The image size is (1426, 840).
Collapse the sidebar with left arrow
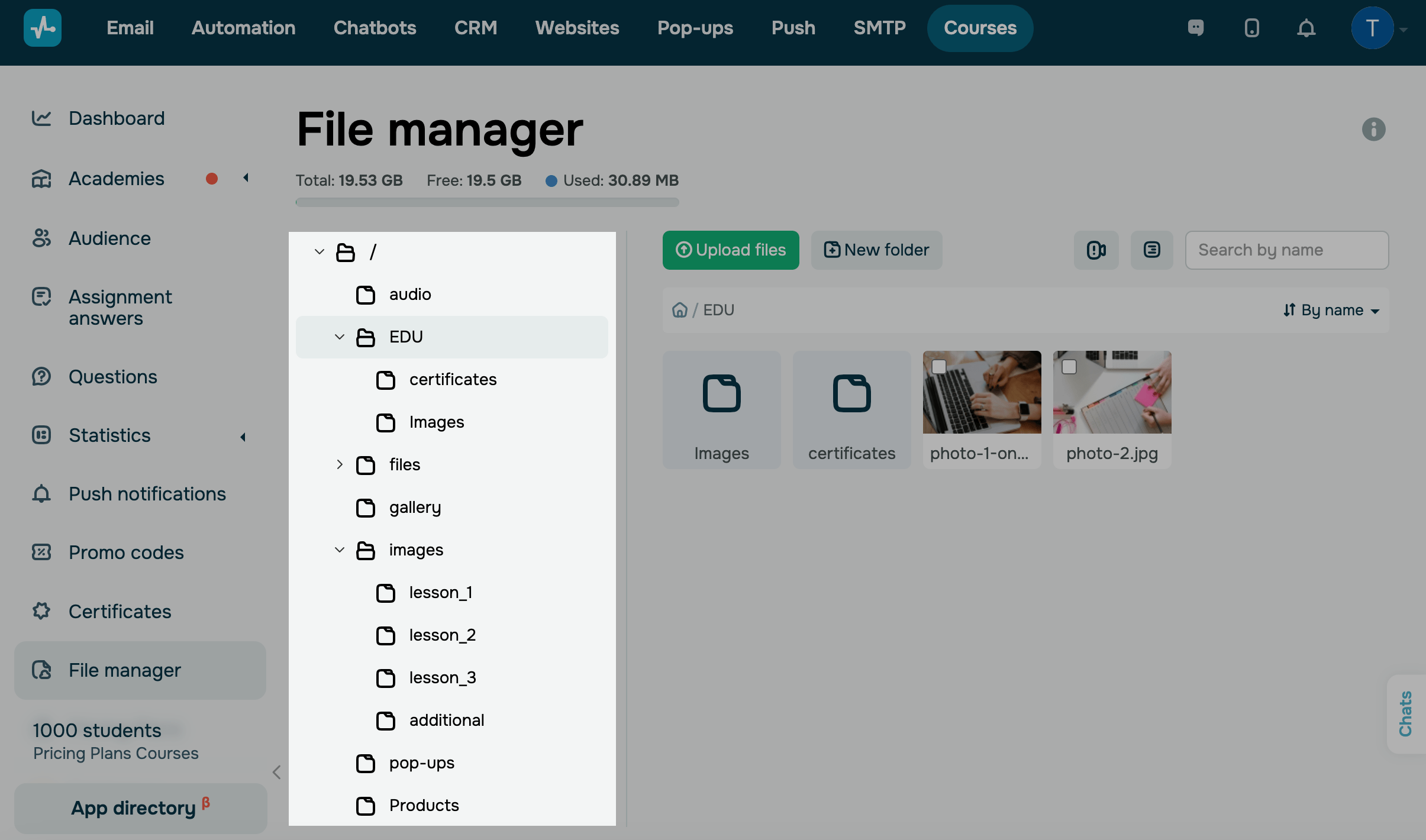tap(276, 772)
